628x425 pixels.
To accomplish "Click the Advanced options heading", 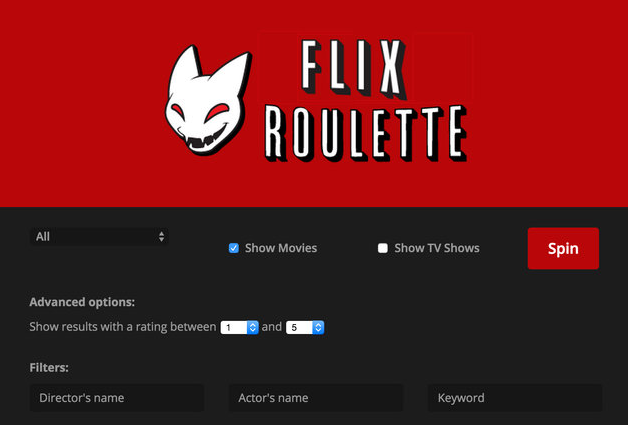I will click(x=82, y=302).
